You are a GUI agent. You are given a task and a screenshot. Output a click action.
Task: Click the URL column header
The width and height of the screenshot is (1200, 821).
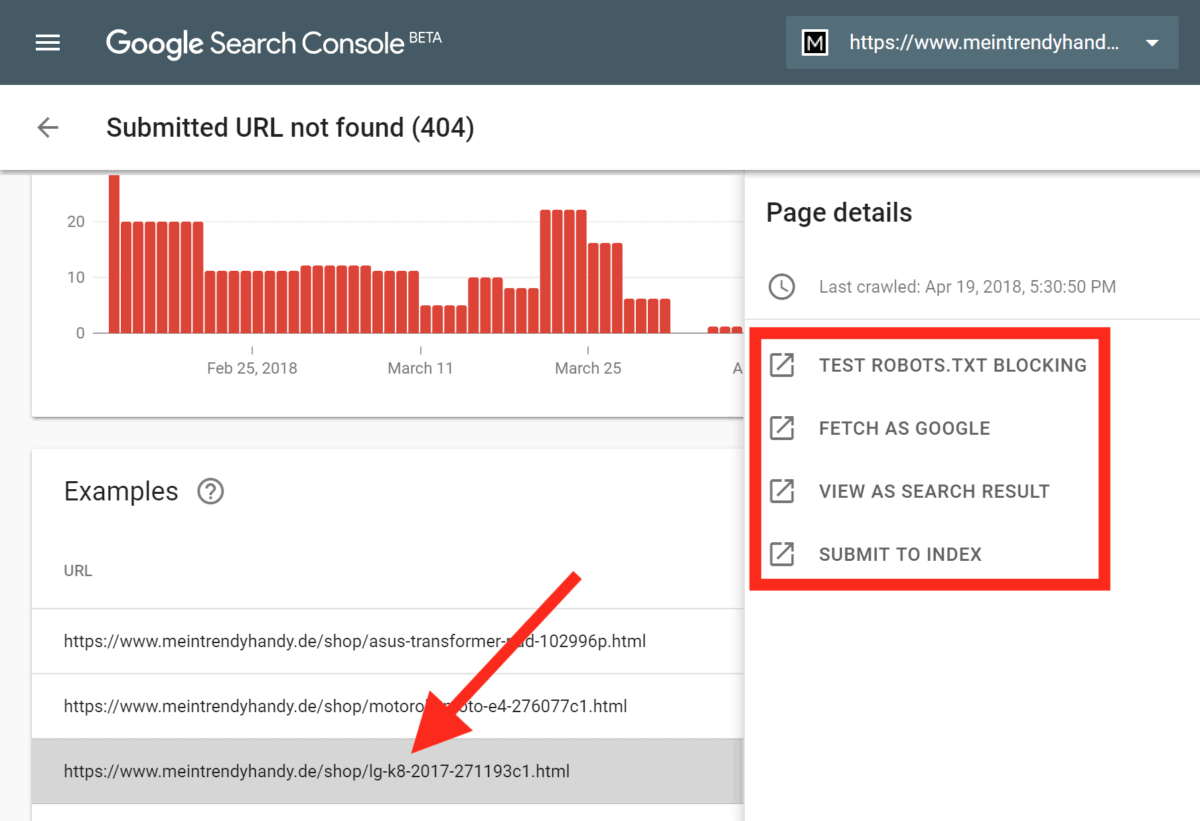coord(78,571)
